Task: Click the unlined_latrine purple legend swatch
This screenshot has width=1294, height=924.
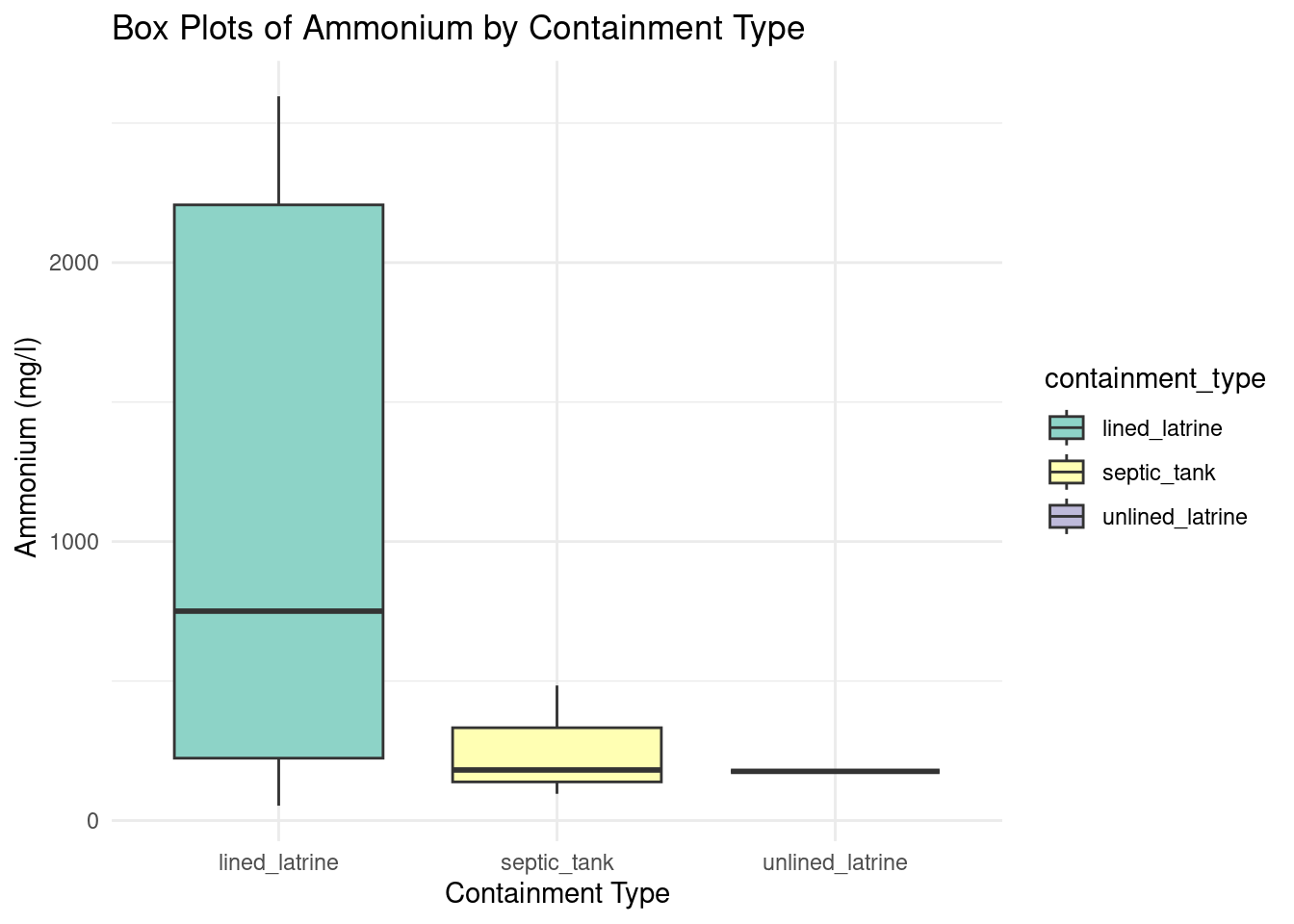Action: pos(1066,517)
